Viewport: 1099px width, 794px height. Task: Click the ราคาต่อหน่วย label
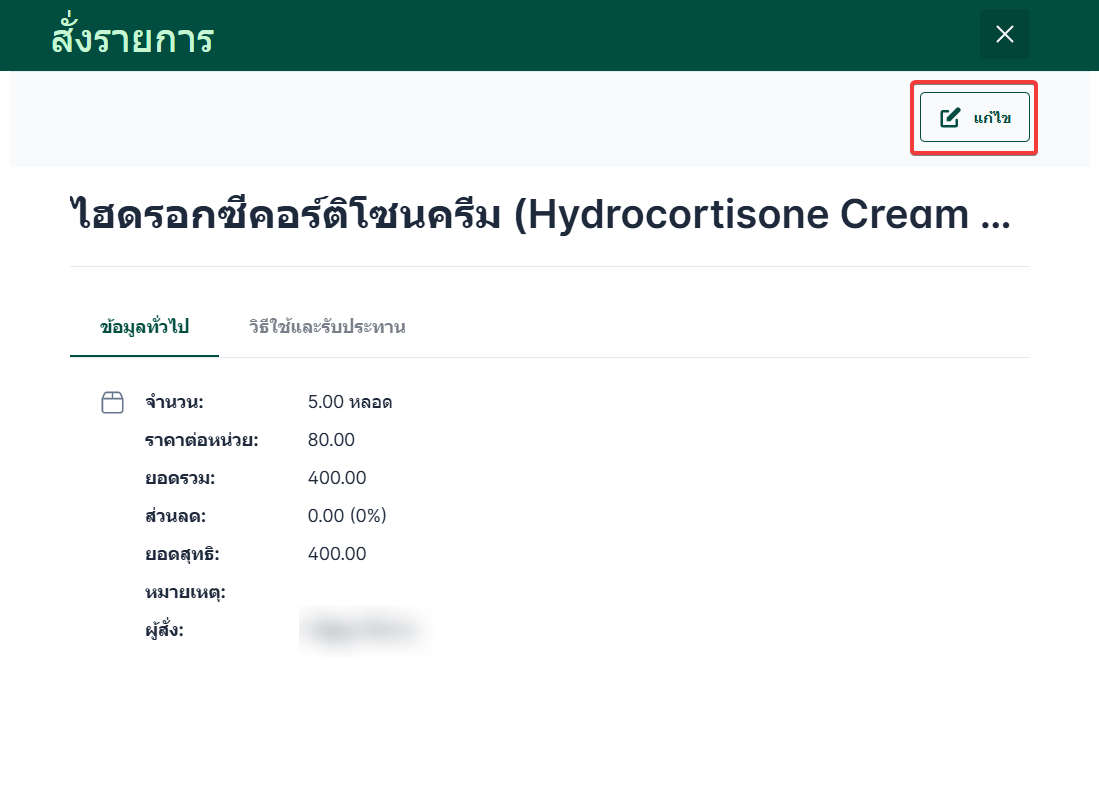pyautogui.click(x=201, y=440)
